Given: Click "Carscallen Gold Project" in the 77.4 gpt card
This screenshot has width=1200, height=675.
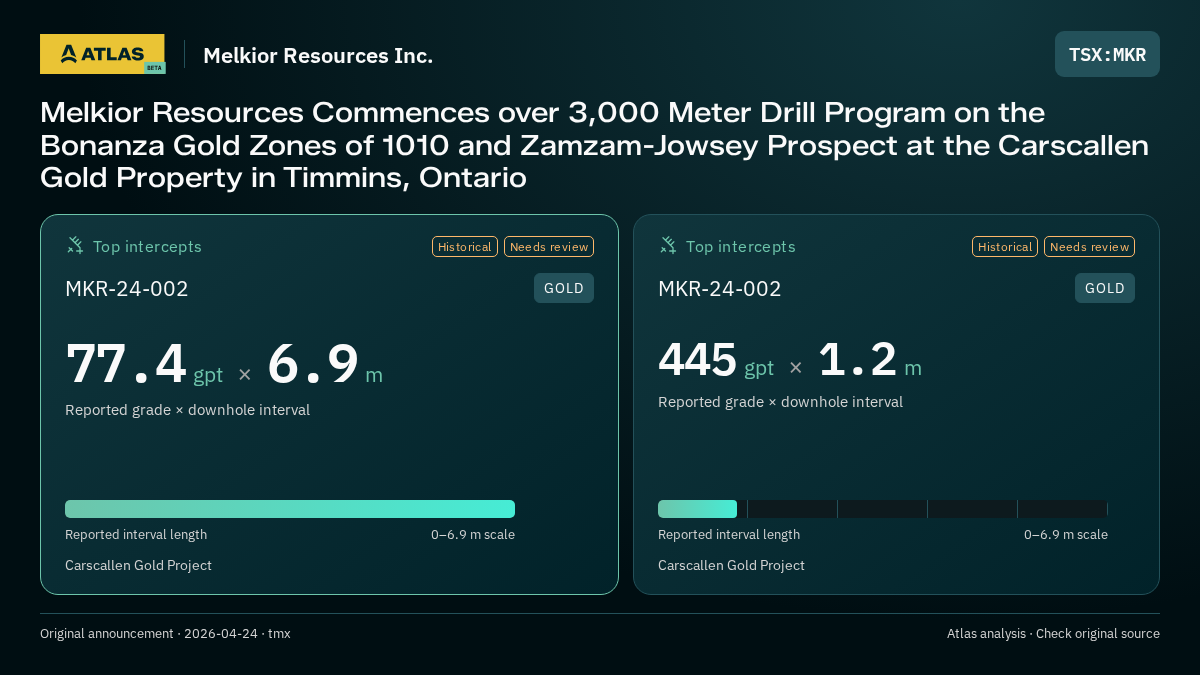Looking at the screenshot, I should coord(139,565).
